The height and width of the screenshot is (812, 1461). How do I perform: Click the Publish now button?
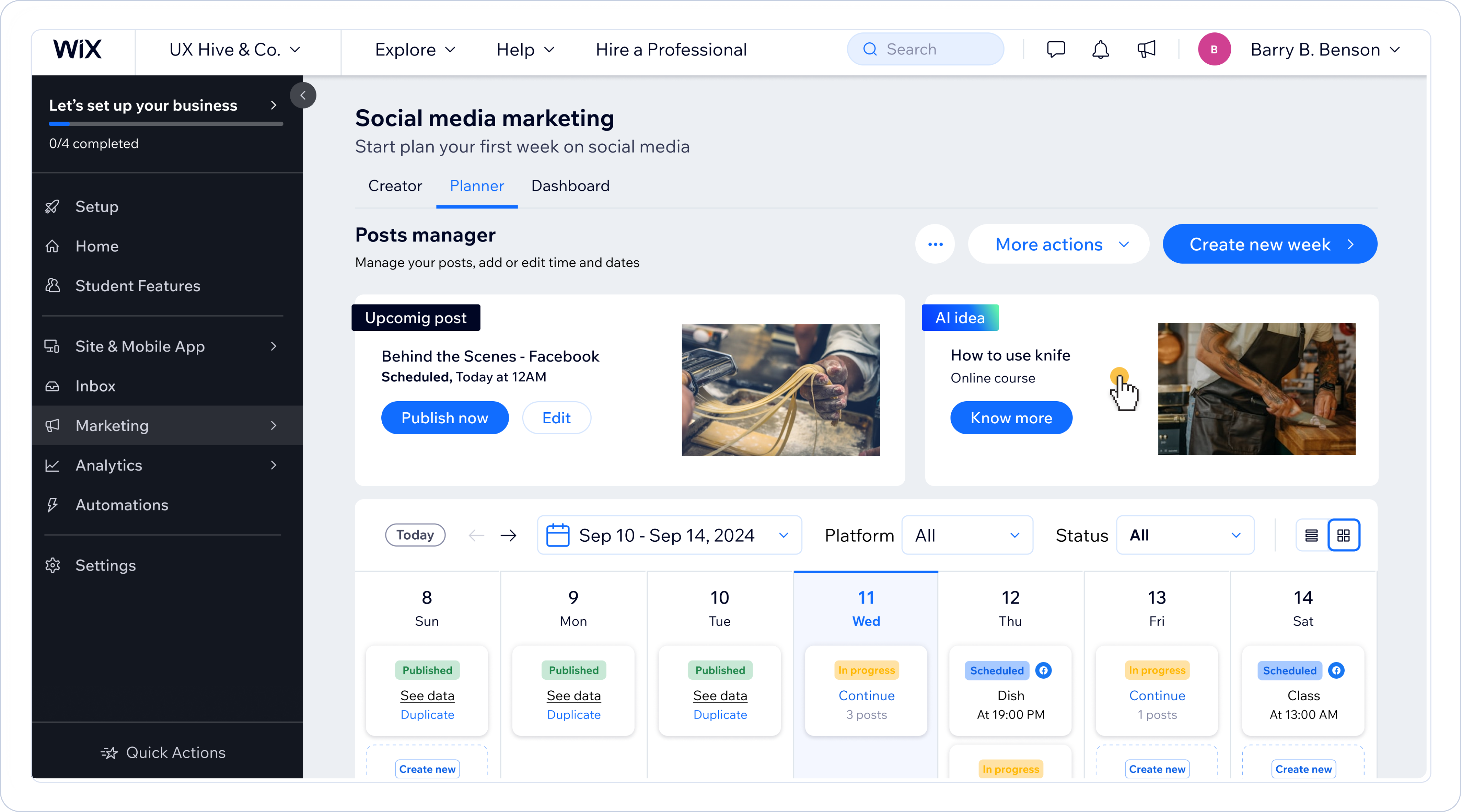pyautogui.click(x=445, y=418)
